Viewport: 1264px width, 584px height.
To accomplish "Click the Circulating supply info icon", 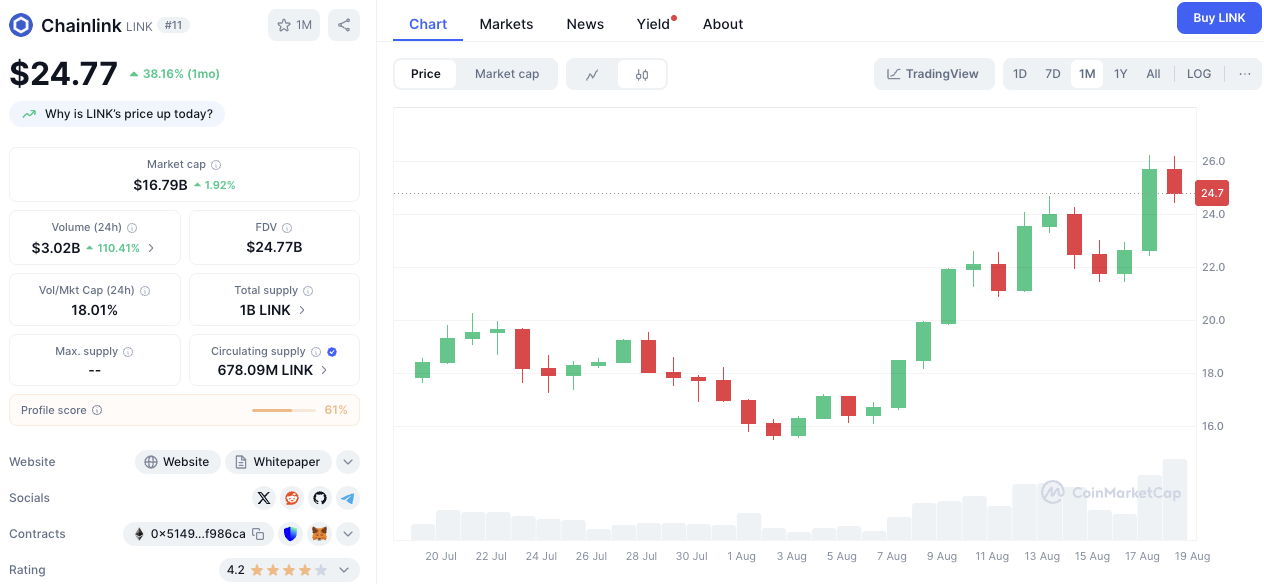I will coord(316,352).
